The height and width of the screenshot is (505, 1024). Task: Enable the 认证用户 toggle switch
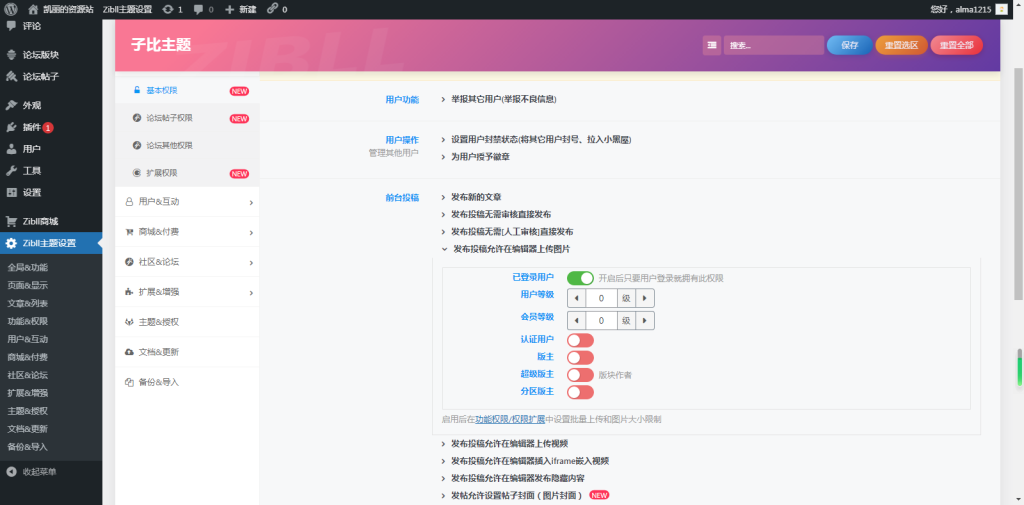coord(580,341)
